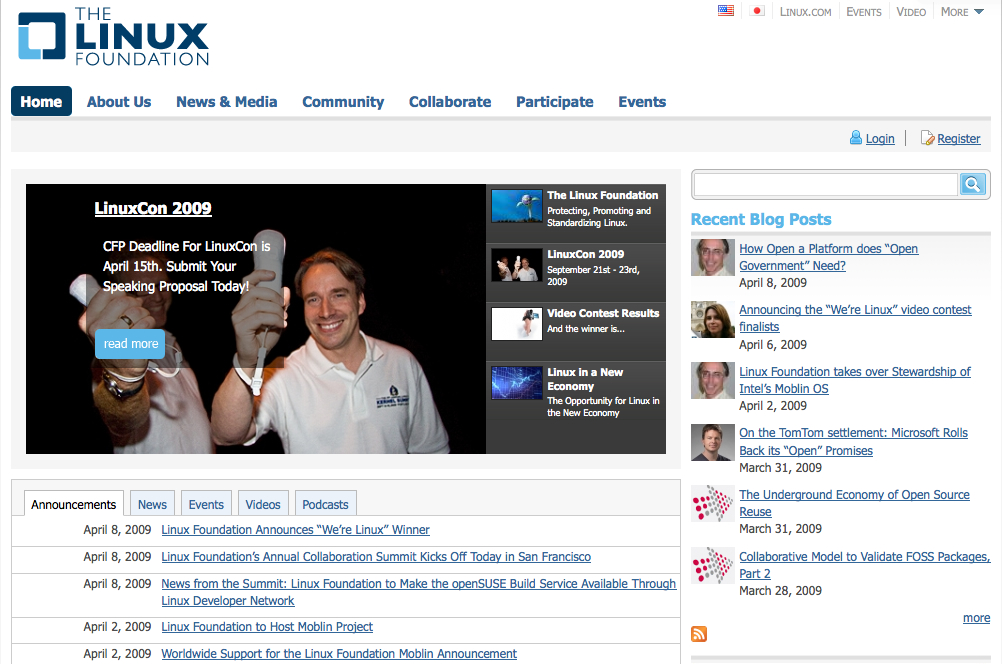Open the Linux Foundation to Host Moblin Project announcement
The height and width of the screenshot is (664, 1002).
(267, 626)
